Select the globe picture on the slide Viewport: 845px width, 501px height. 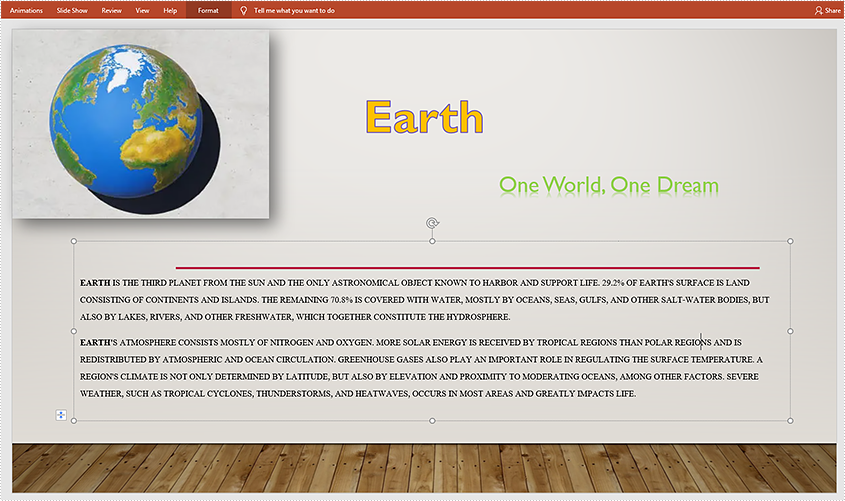point(141,124)
